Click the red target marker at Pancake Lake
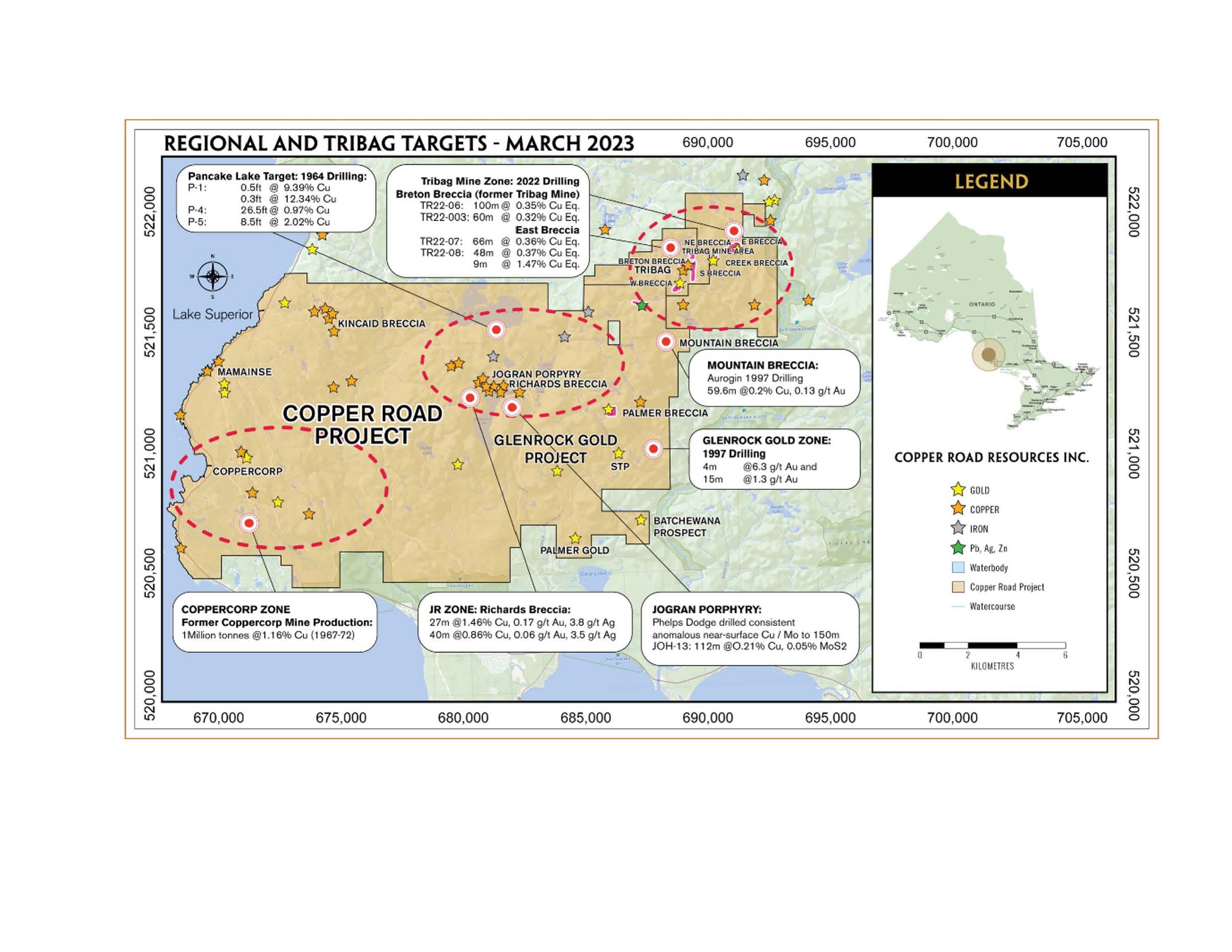Screen dimensions: 1232x952 pos(496,330)
